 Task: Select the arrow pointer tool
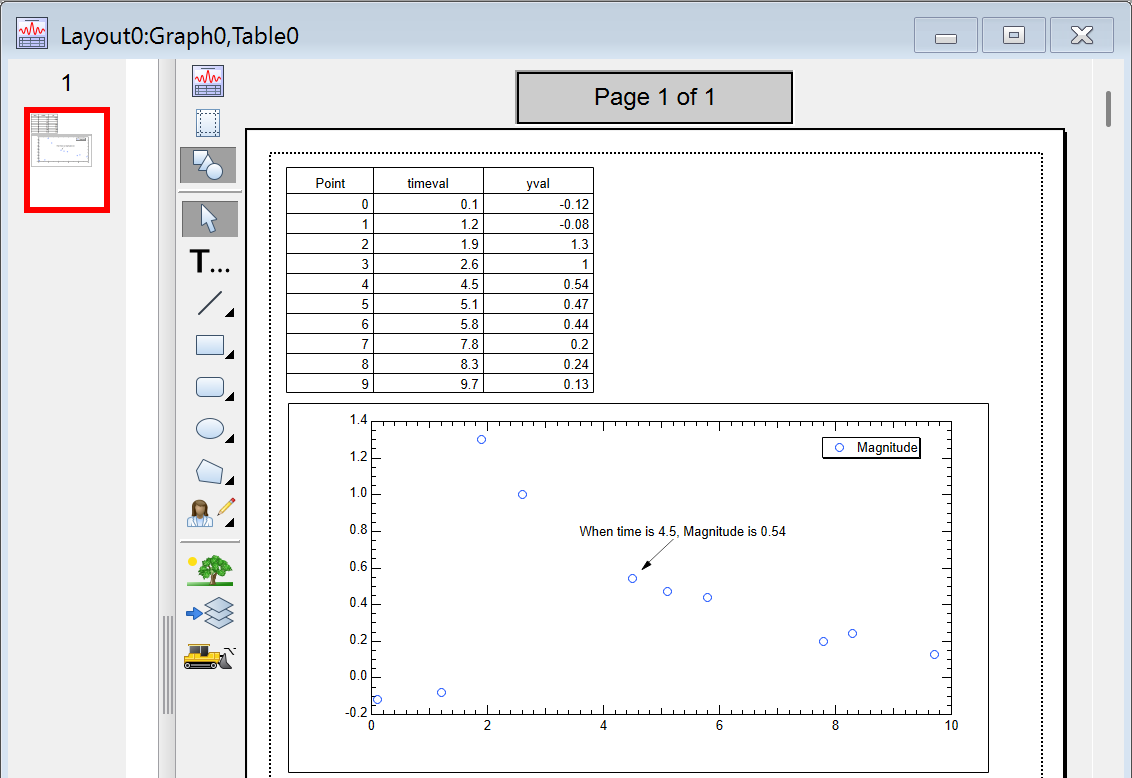click(x=209, y=218)
